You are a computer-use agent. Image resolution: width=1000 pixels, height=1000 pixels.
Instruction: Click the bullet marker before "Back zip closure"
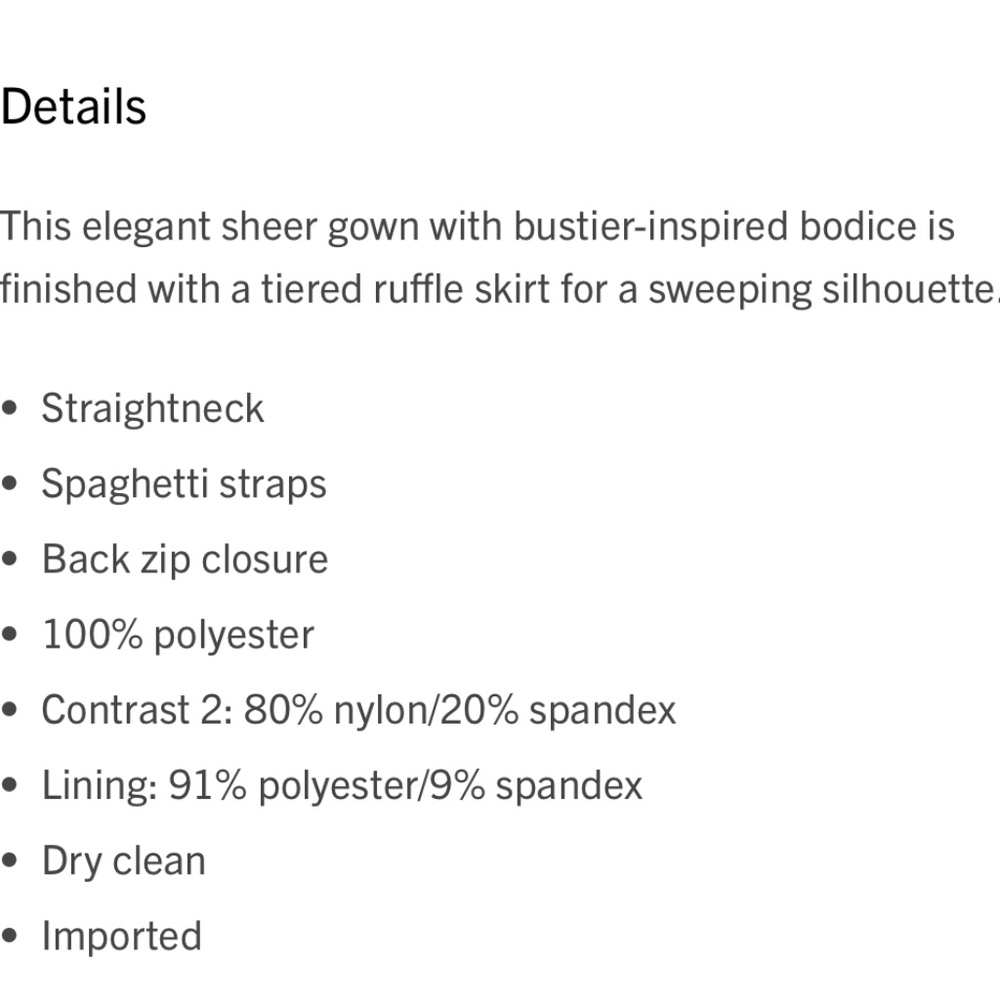pos(10,560)
